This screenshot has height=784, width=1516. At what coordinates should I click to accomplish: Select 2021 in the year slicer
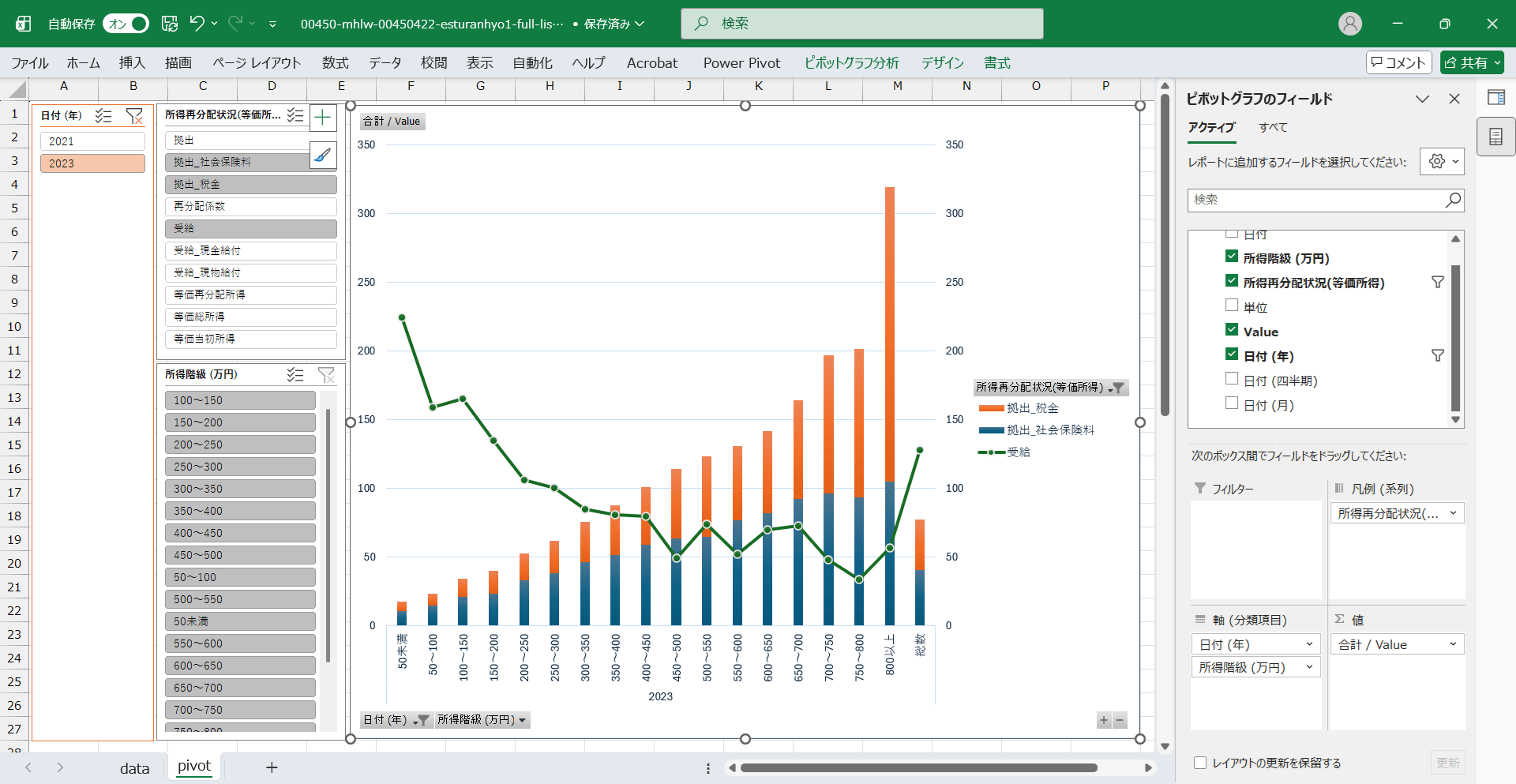[x=92, y=141]
